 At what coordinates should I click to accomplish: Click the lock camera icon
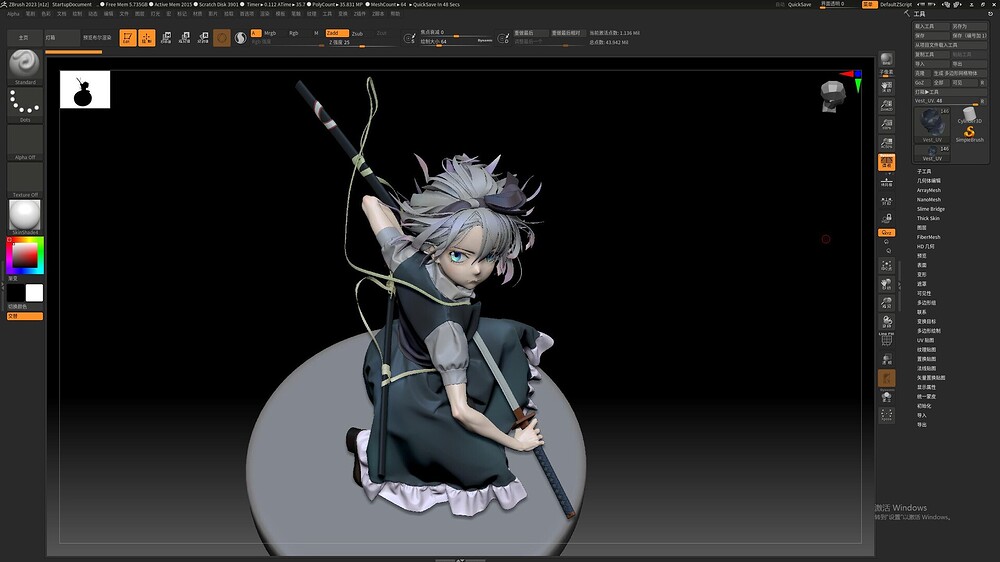click(886, 219)
